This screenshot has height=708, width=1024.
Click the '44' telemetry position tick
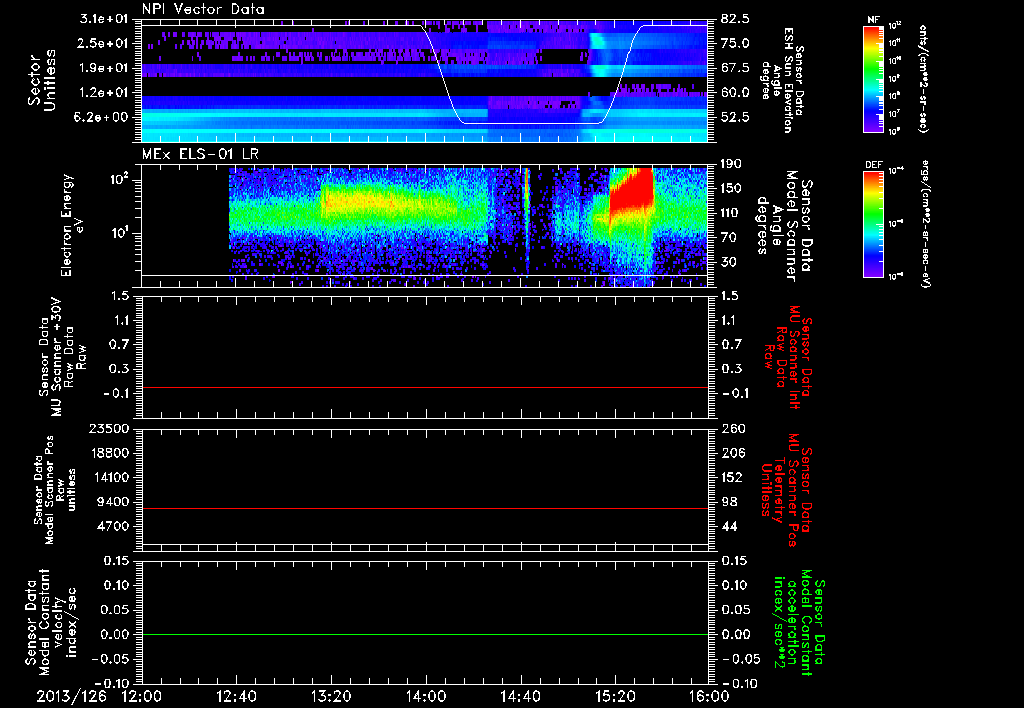728,526
